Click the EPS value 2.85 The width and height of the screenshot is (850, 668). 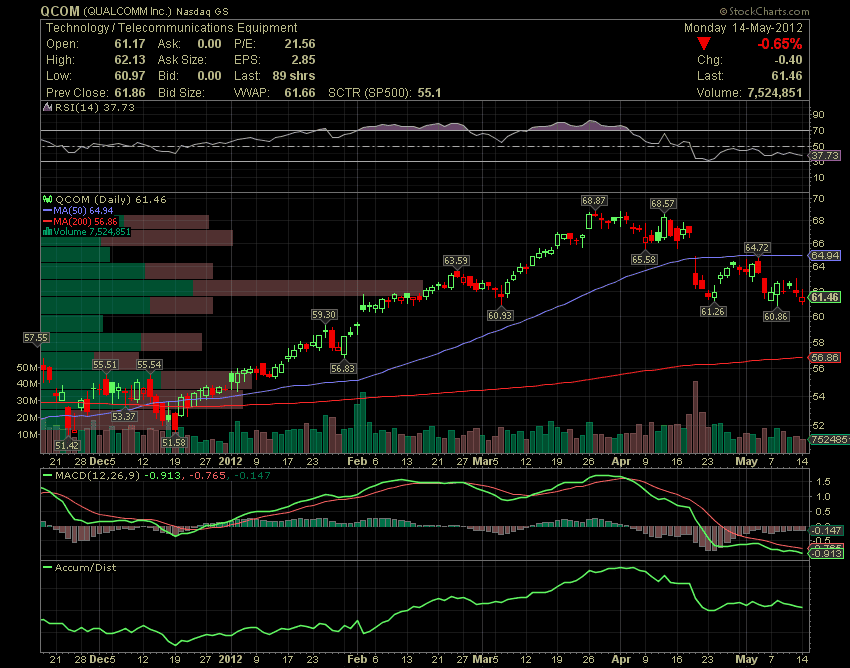(304, 60)
